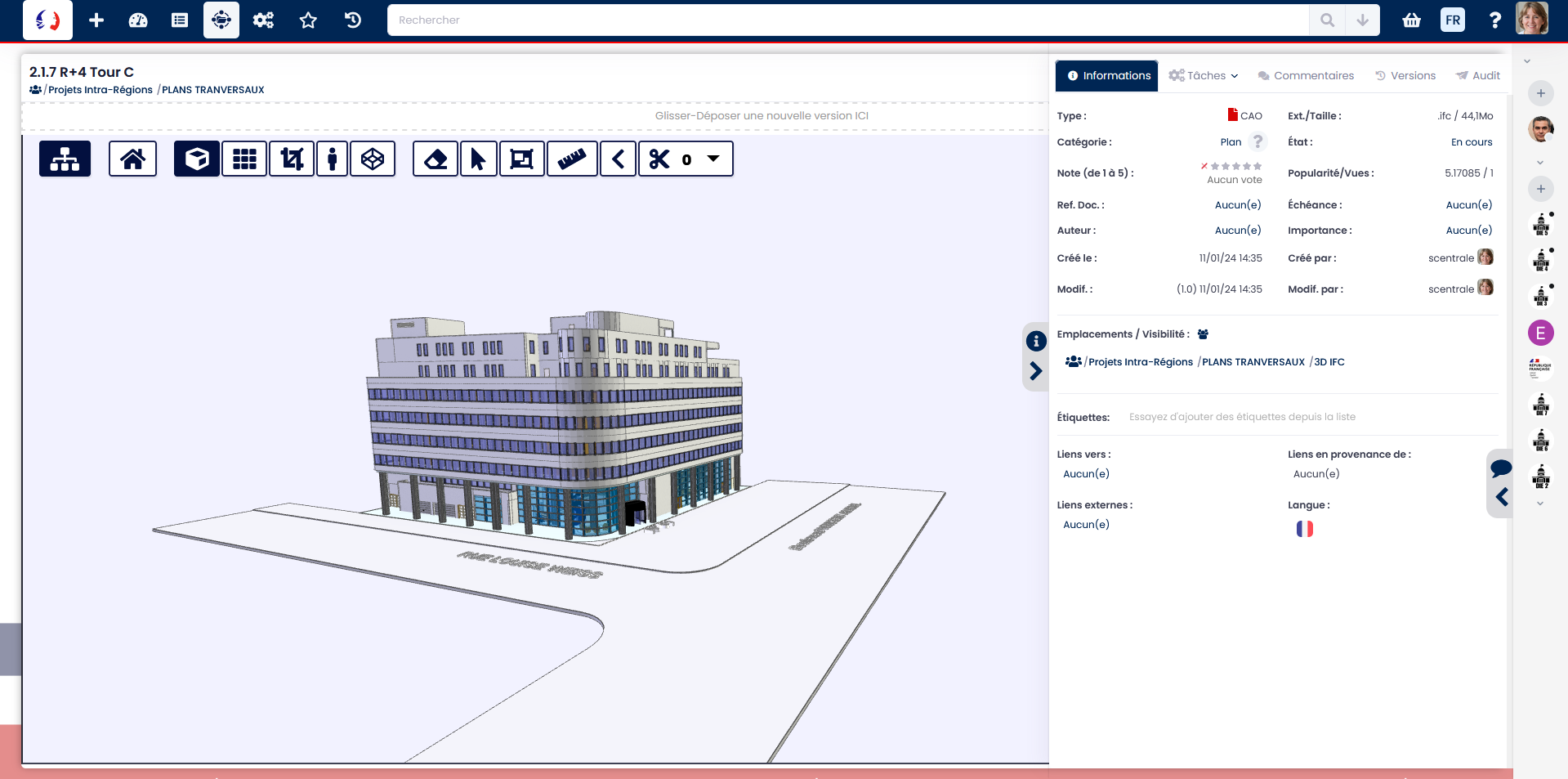Screen dimensions: 1568x779
Task: Toggle the 3D solid cube view
Action: pyautogui.click(x=196, y=159)
